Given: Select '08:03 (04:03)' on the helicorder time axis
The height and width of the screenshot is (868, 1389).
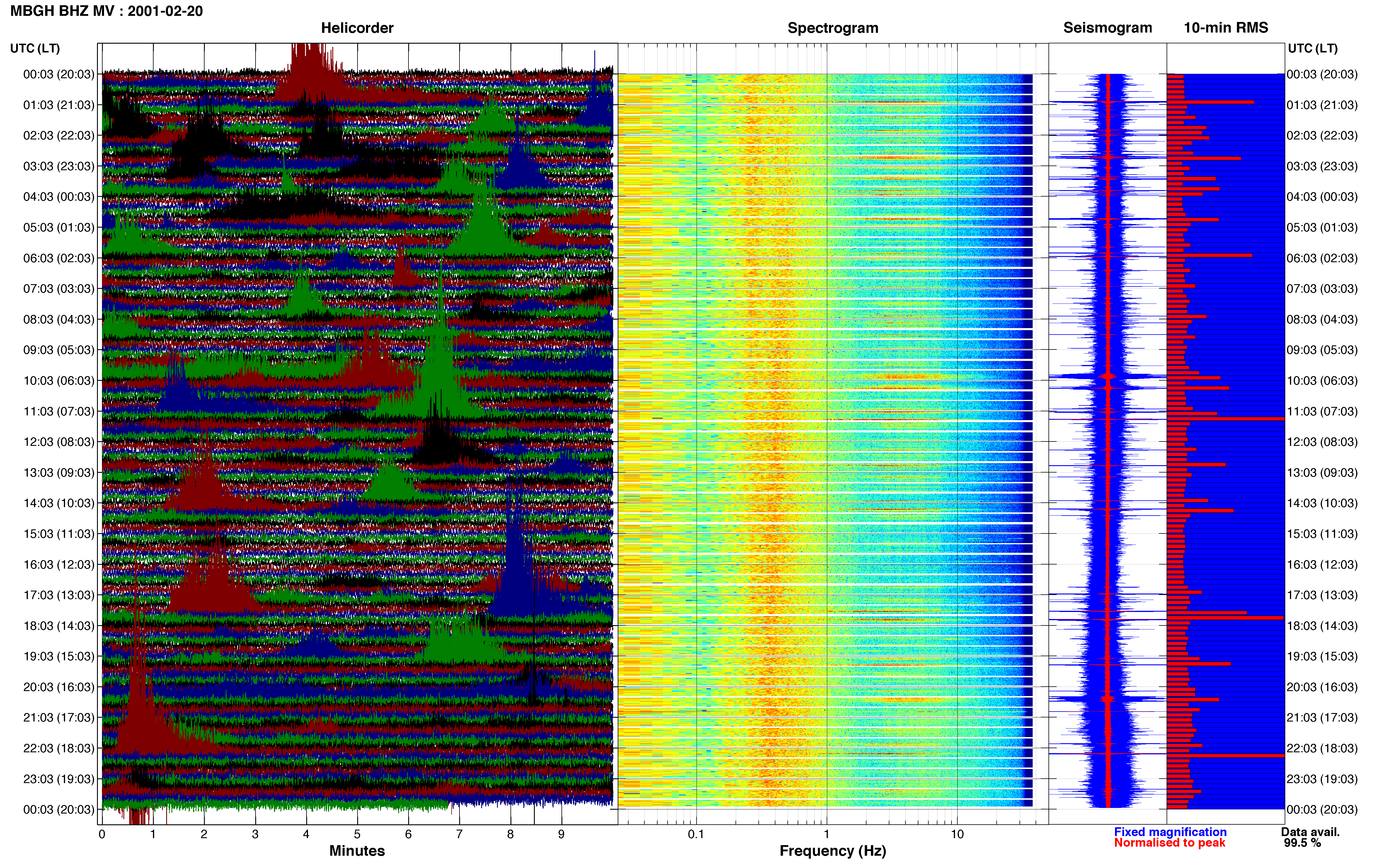Looking at the screenshot, I should tap(59, 319).
